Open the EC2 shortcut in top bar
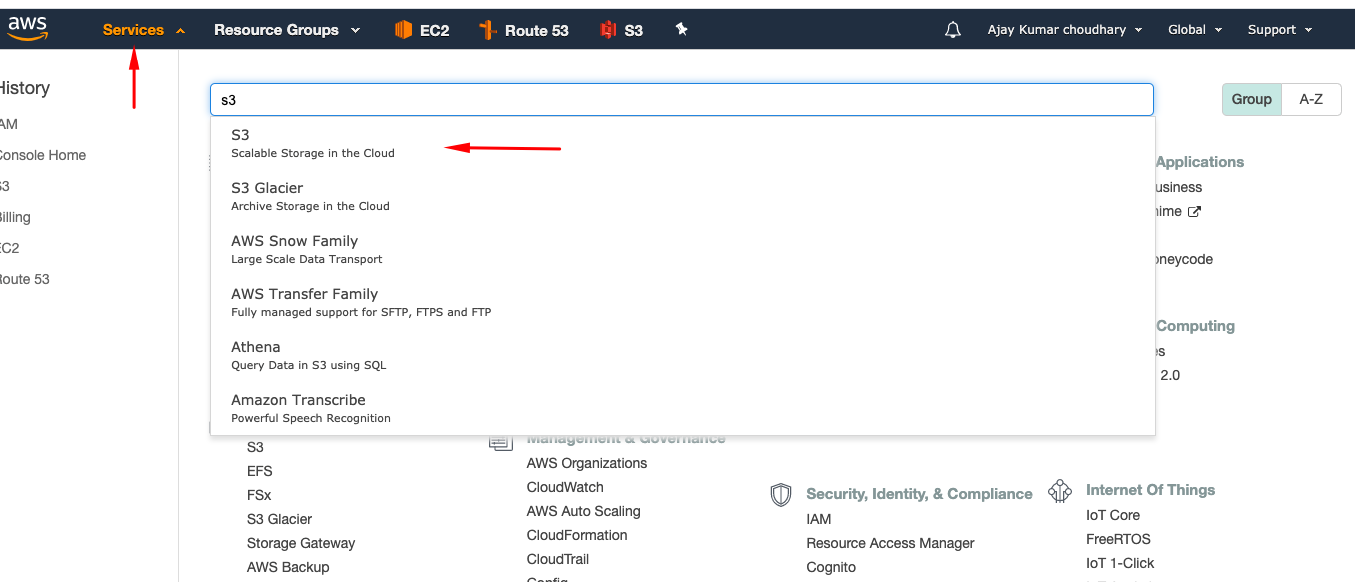This screenshot has height=582, width=1355. (x=422, y=30)
